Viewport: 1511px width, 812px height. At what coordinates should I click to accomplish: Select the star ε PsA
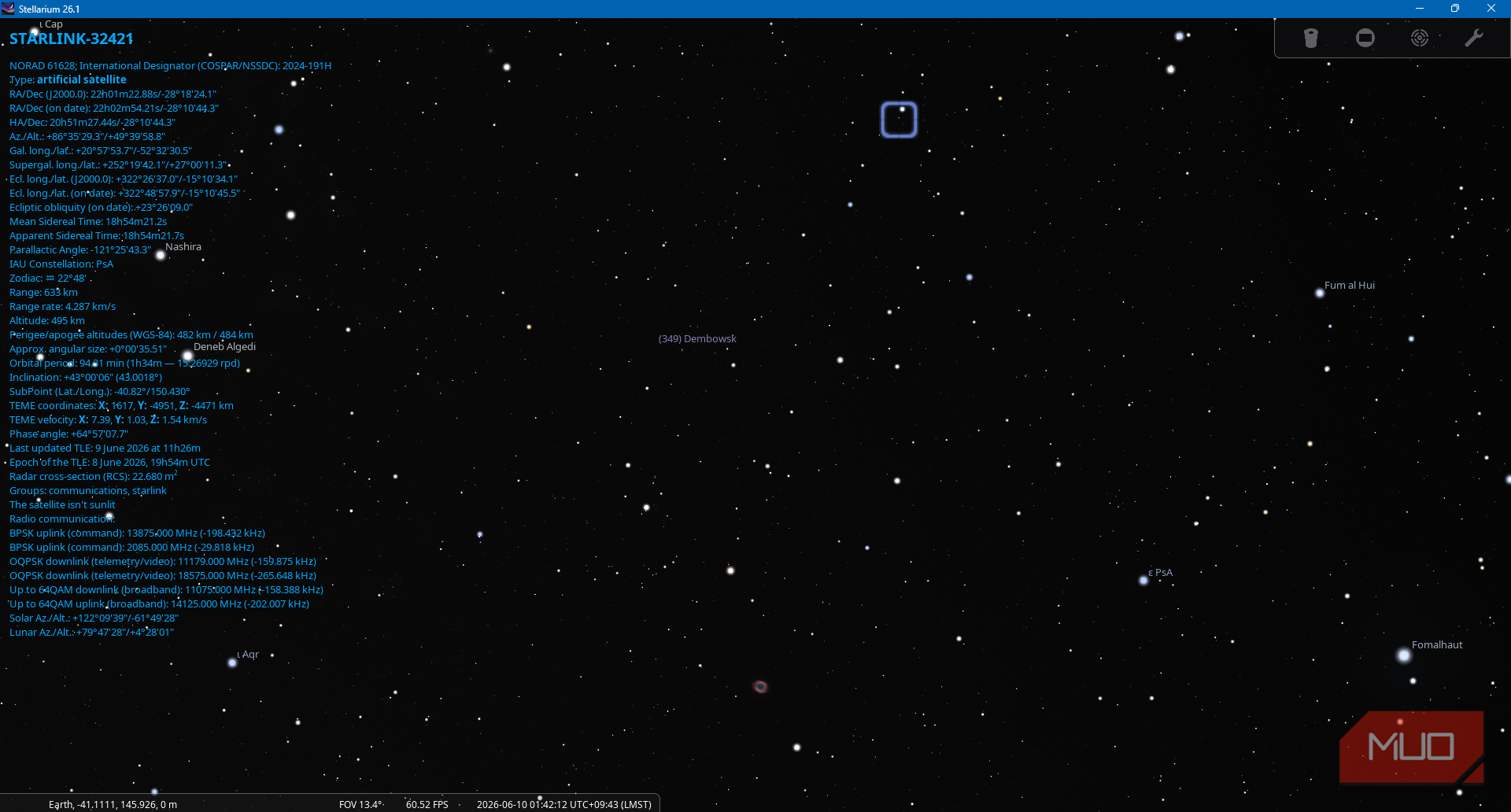click(x=1143, y=581)
